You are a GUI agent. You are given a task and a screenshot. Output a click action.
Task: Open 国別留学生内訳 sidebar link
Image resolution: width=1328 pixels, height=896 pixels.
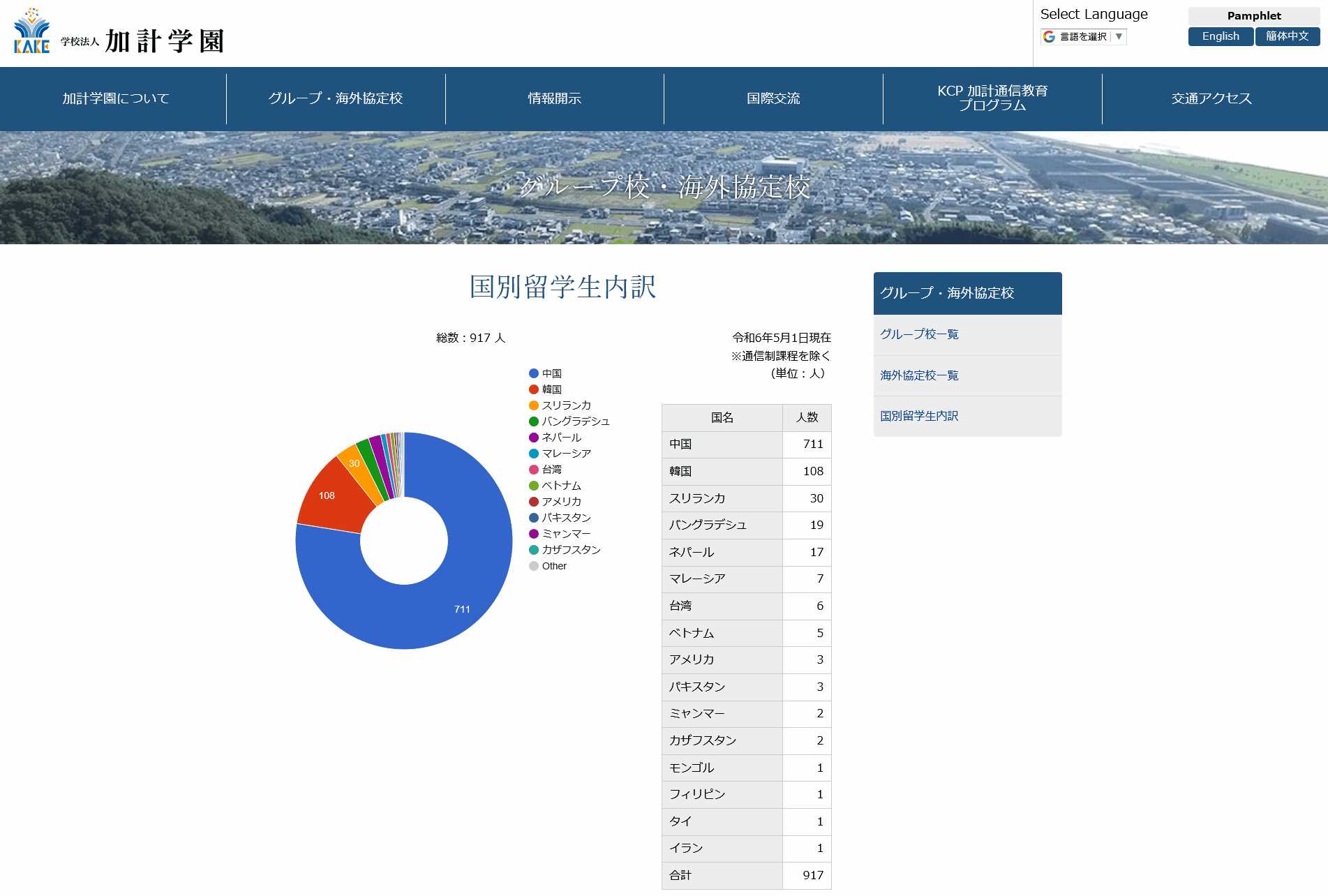(919, 416)
